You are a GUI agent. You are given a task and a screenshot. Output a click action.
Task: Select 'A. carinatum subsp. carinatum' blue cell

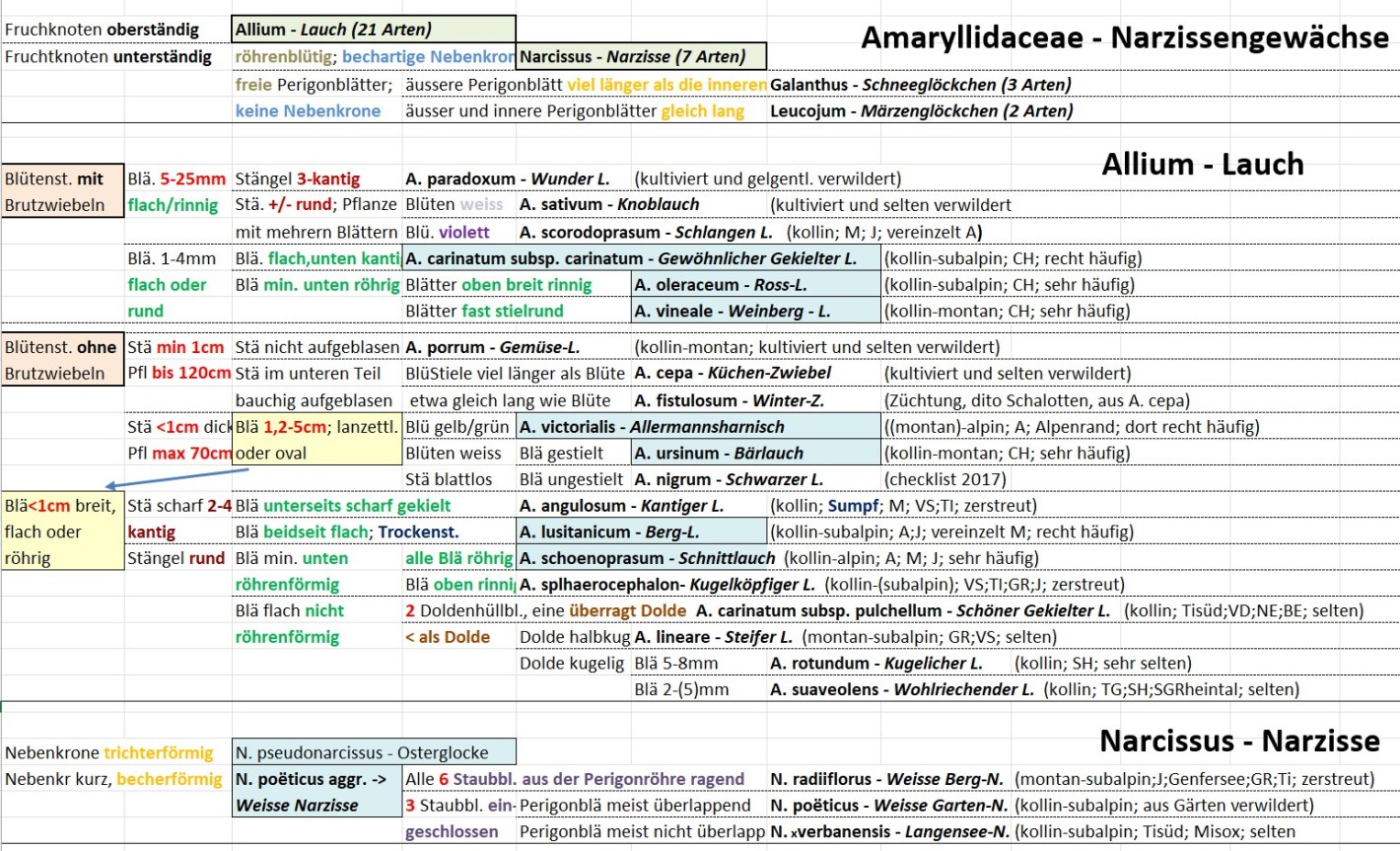(642, 258)
